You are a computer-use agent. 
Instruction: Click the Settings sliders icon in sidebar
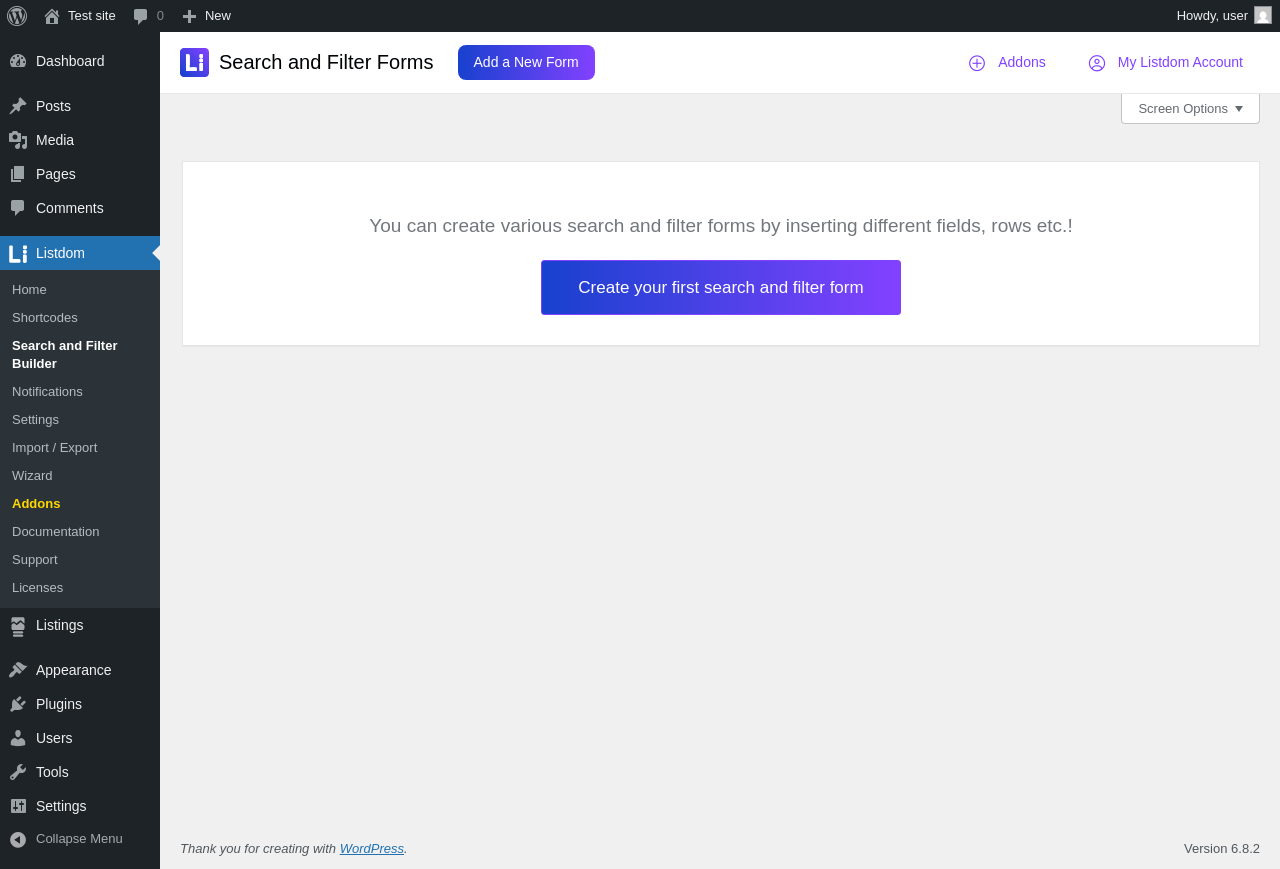[18, 806]
